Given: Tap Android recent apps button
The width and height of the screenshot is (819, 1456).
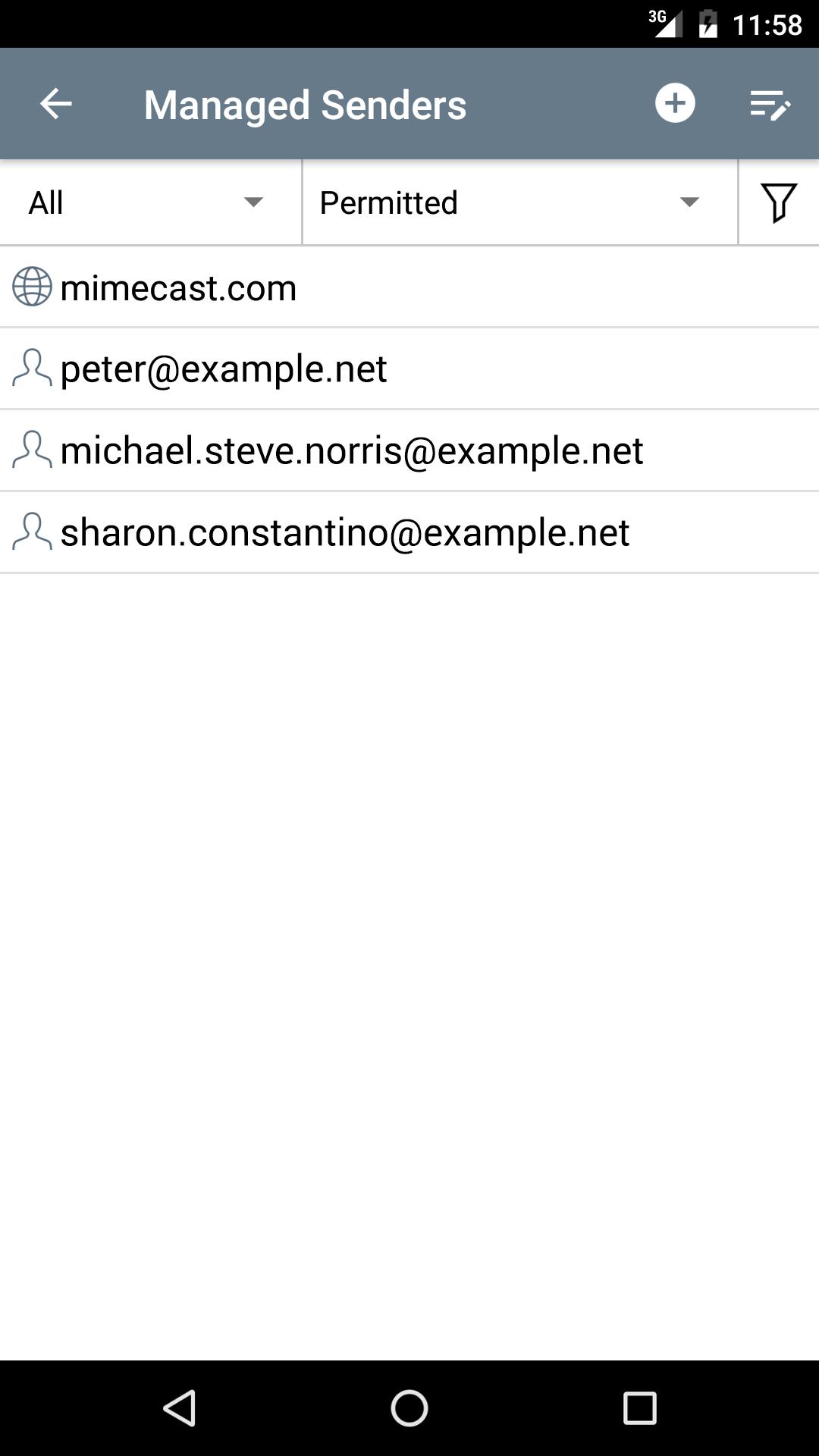Looking at the screenshot, I should [x=639, y=1408].
